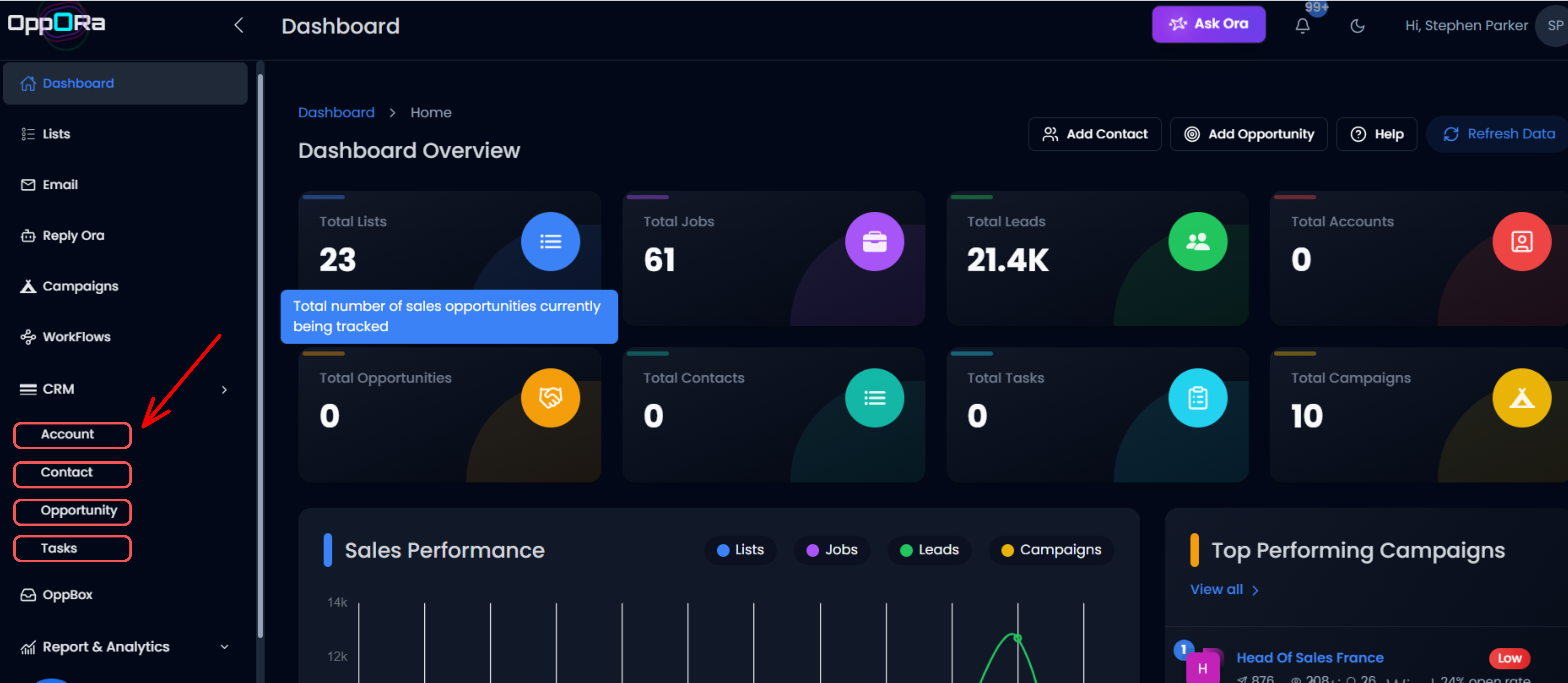Click the Total Leads people icon
Image resolution: width=1568 pixels, height=683 pixels.
click(x=1197, y=242)
